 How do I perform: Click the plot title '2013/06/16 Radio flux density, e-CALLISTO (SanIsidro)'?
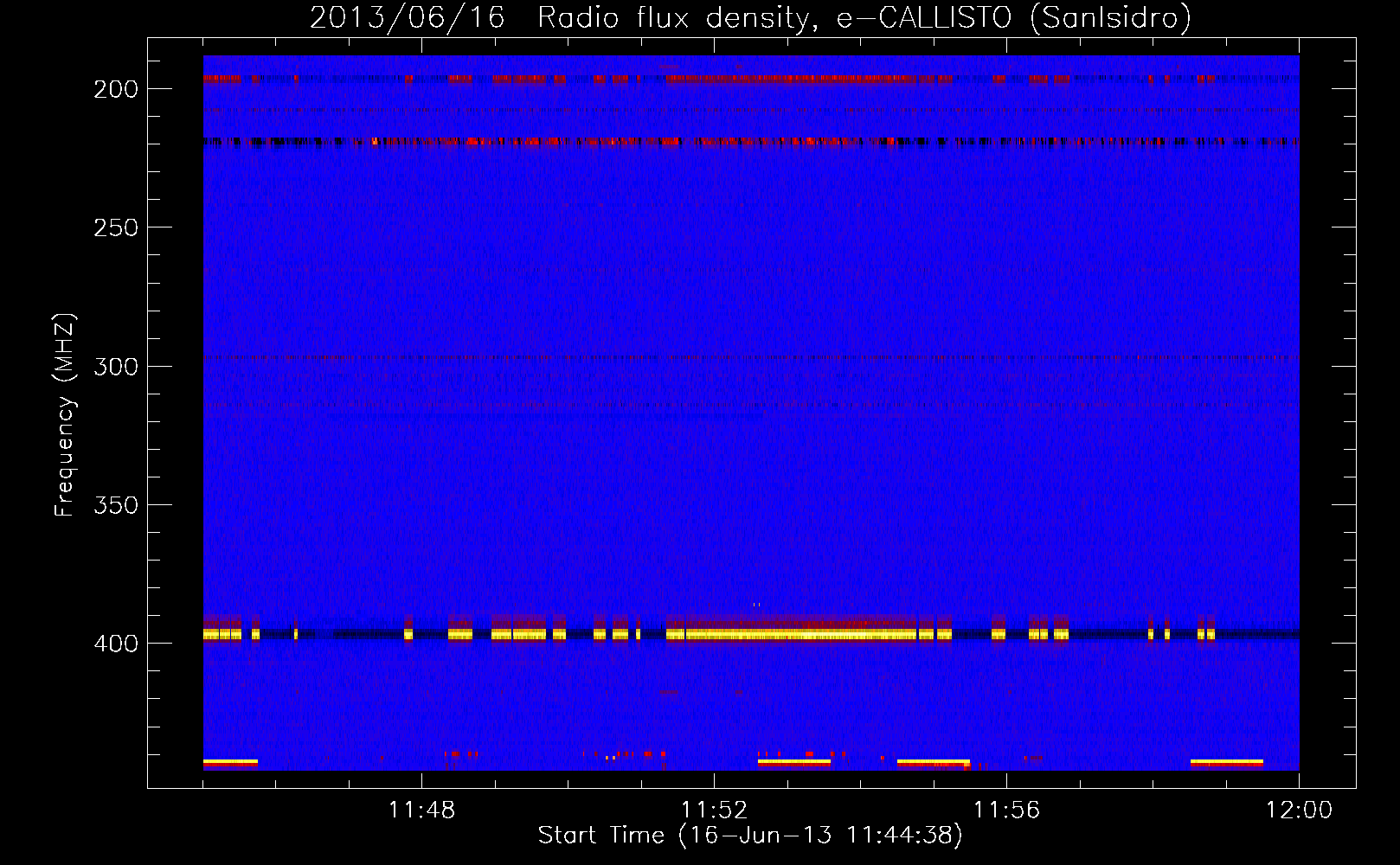750,17
